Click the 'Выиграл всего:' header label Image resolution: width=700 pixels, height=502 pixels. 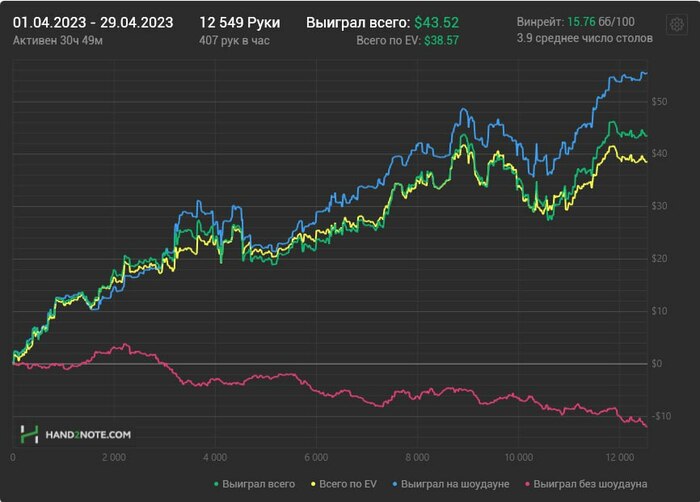(358, 23)
